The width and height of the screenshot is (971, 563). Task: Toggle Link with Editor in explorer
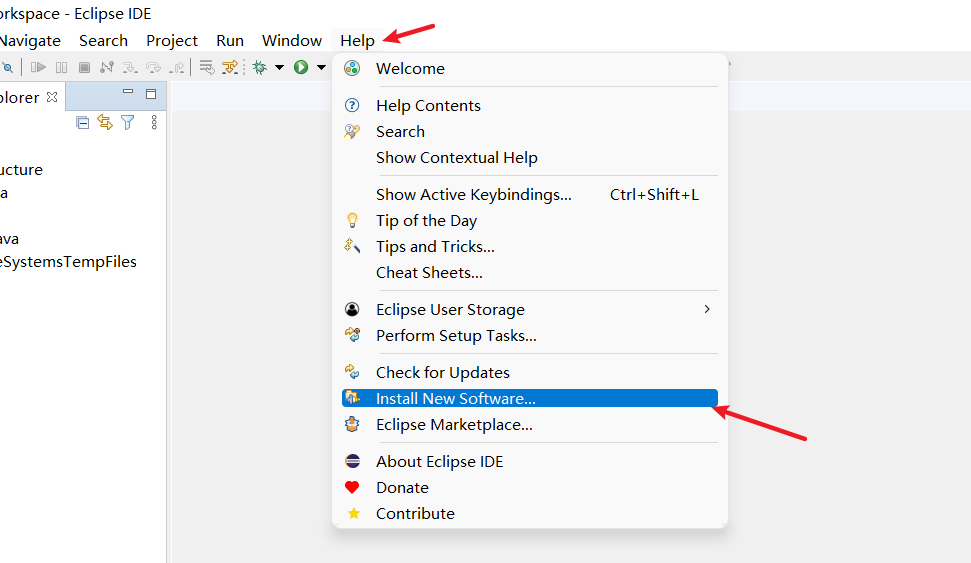click(105, 122)
